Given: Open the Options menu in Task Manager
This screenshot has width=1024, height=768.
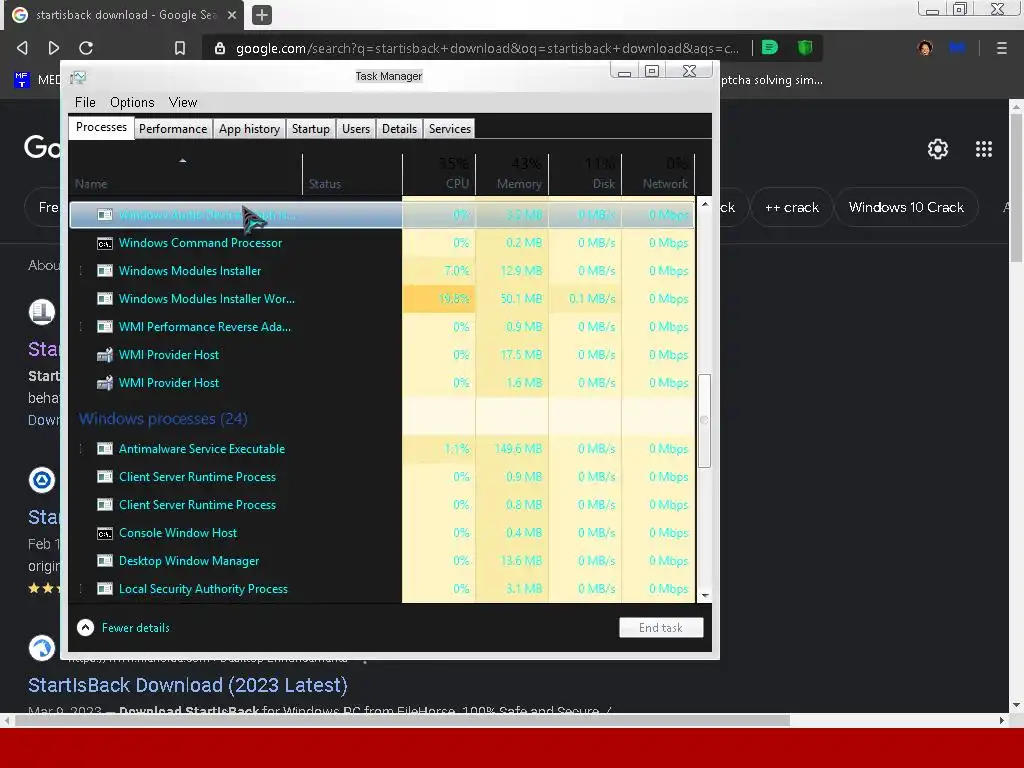Looking at the screenshot, I should (132, 103).
